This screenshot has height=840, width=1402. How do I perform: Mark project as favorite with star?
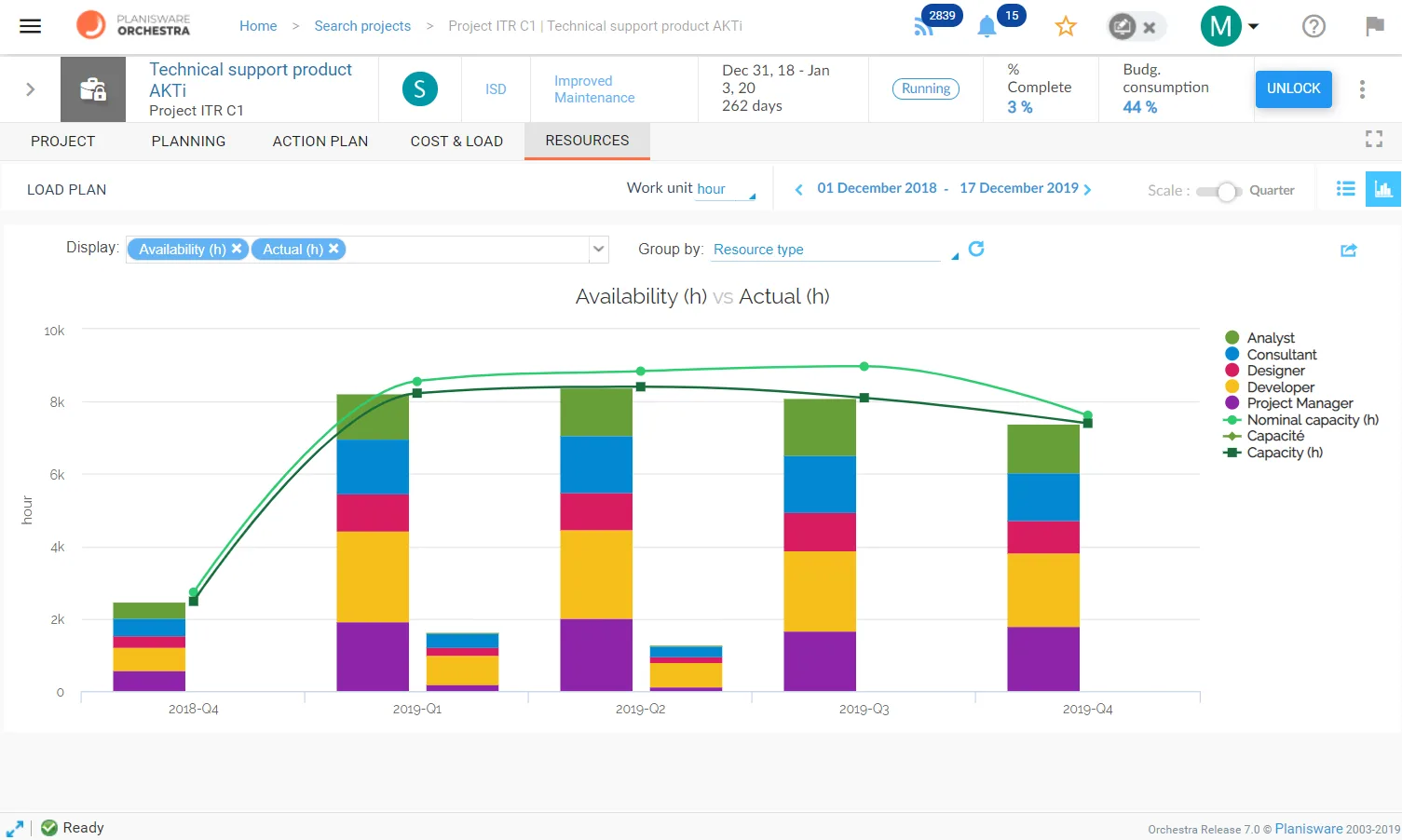[1066, 26]
